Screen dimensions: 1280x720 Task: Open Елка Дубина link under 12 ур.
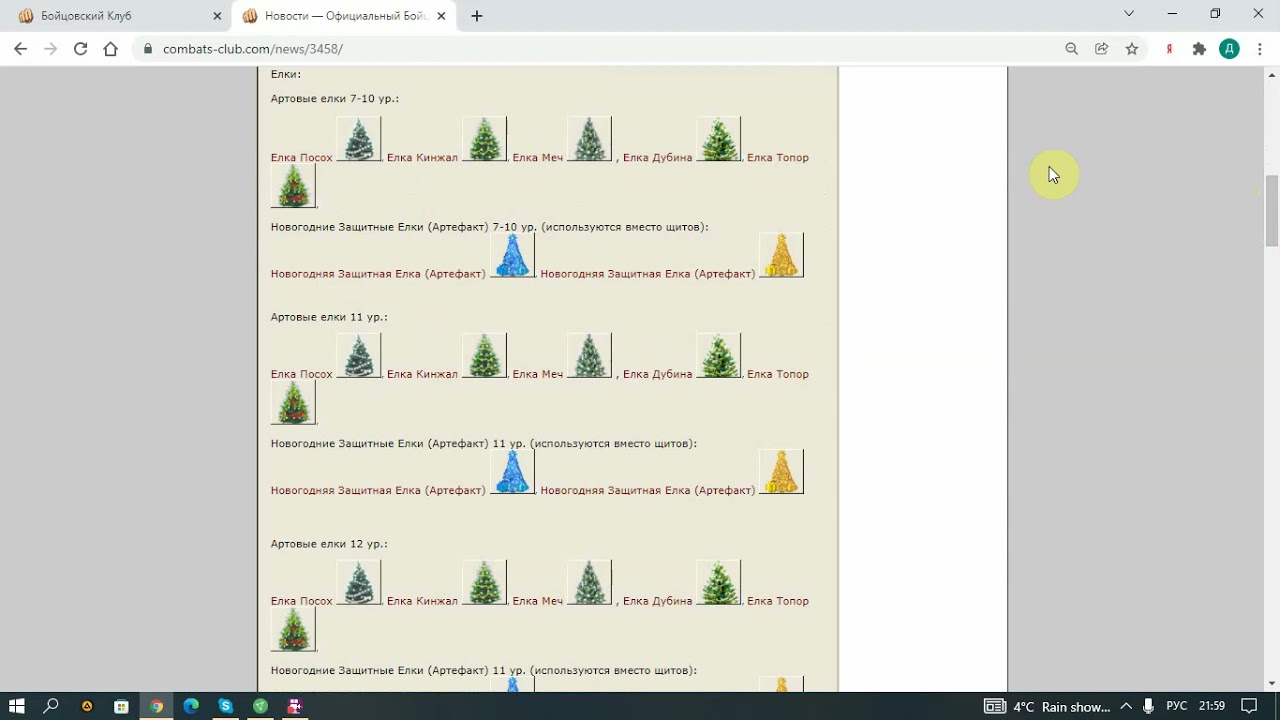657,601
